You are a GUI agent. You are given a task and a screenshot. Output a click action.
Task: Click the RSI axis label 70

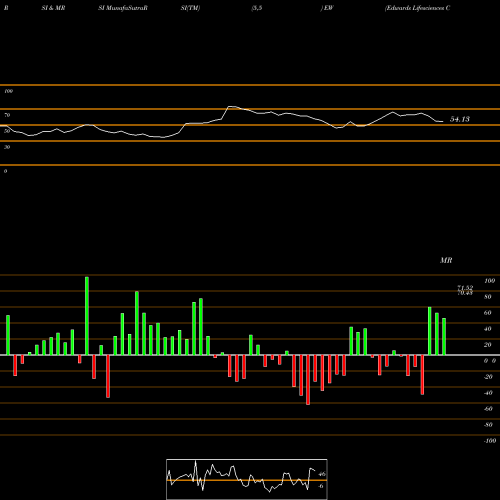click(x=7, y=115)
